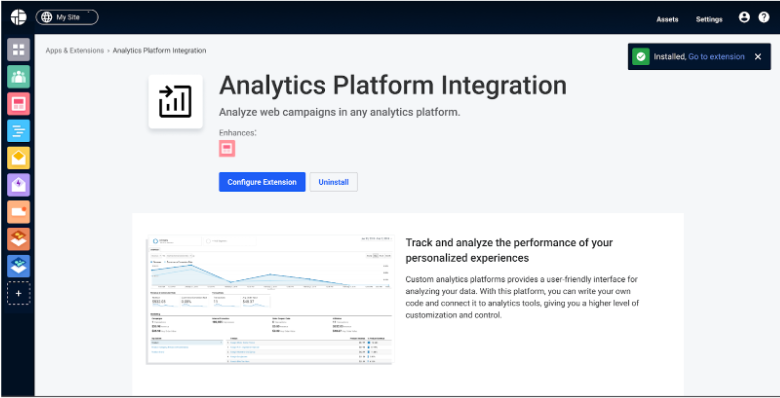Open the dashboard grid icon in sidebar
Screen dimensions: 780x398
click(18, 49)
